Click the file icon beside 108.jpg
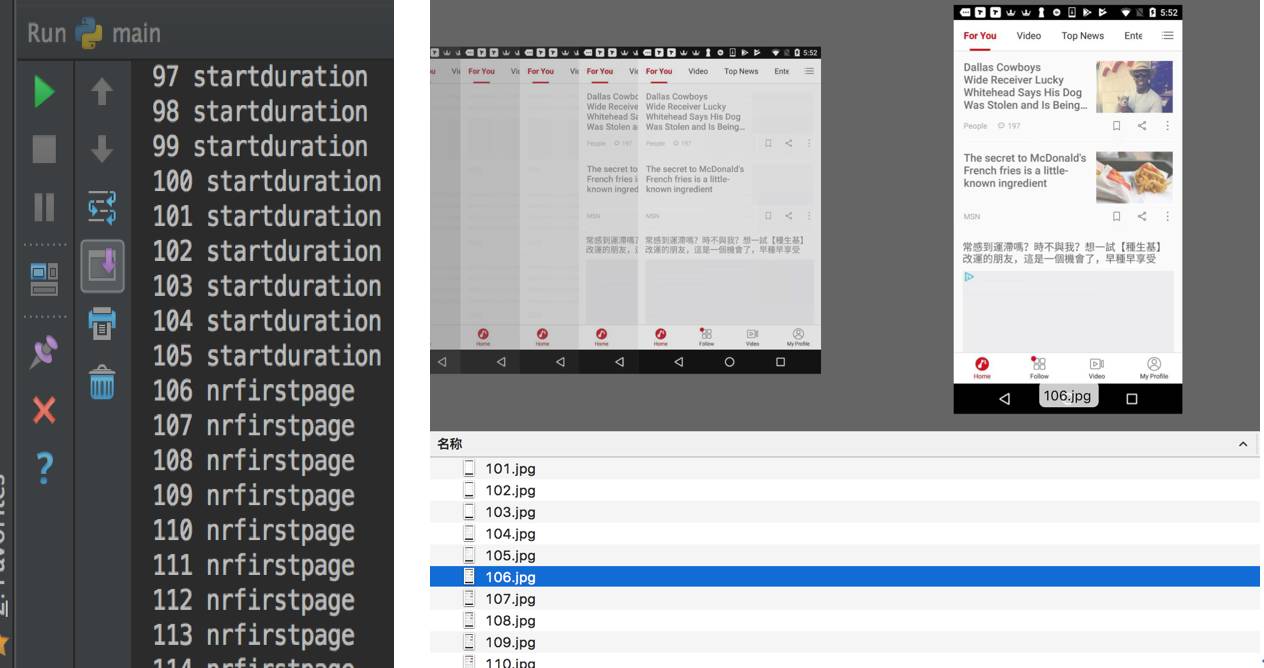This screenshot has width=1264, height=668. pos(469,621)
